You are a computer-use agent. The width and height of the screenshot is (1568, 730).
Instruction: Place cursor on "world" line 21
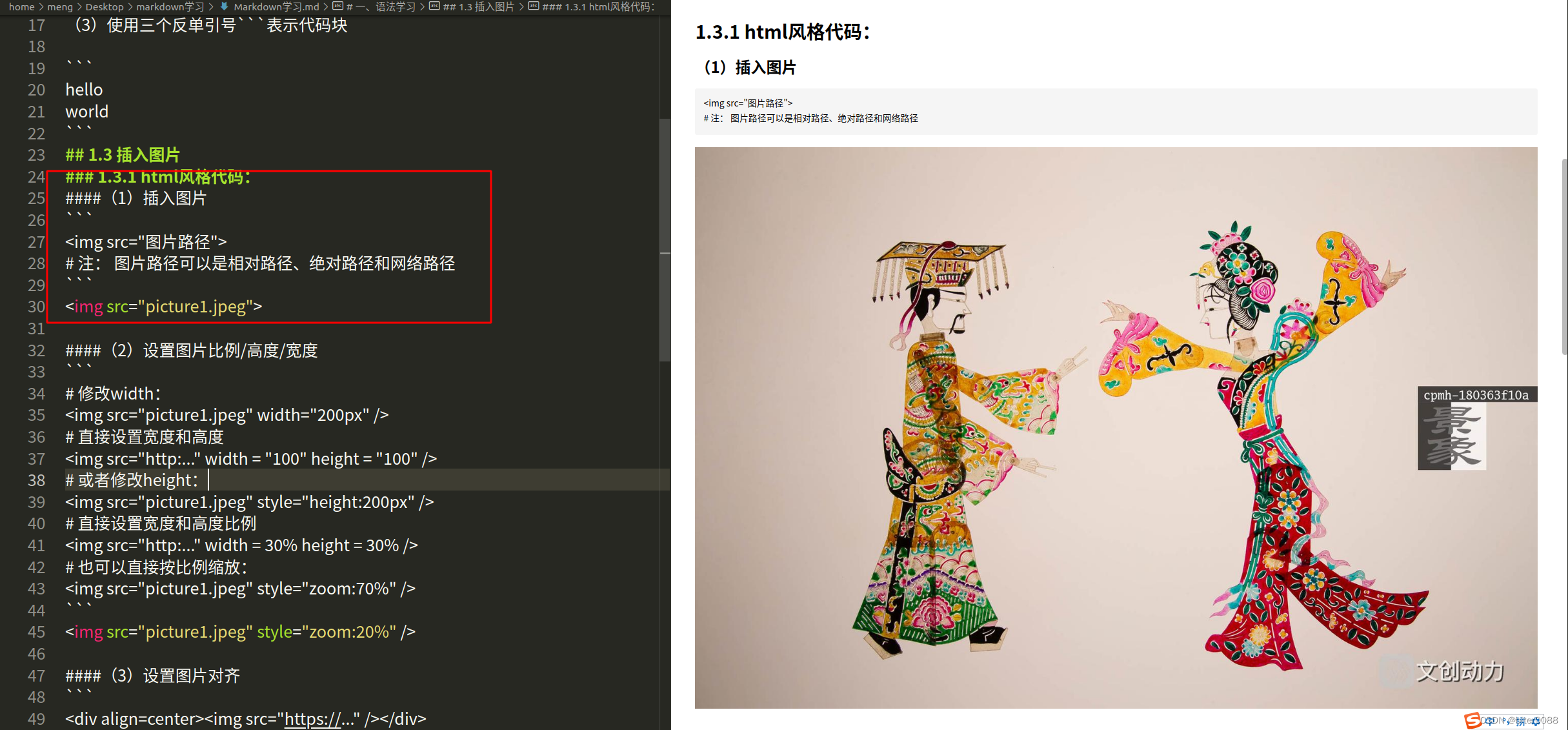(x=86, y=112)
